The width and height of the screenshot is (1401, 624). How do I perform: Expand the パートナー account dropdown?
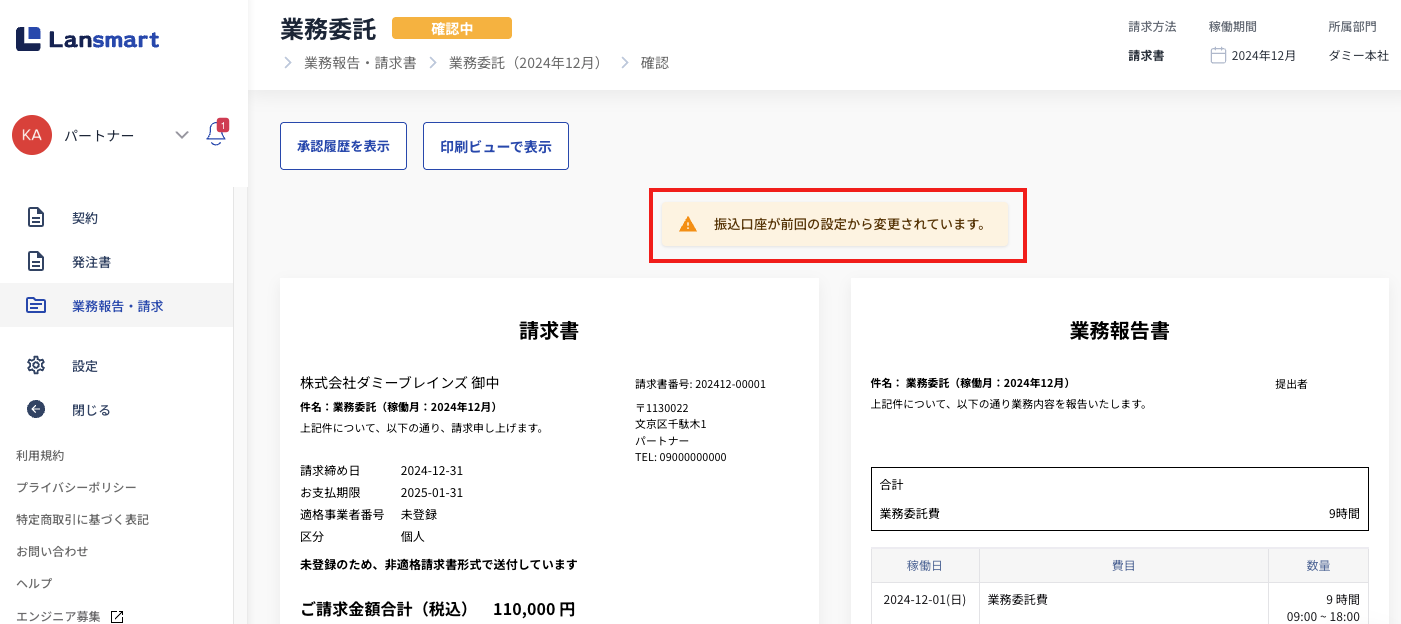181,135
